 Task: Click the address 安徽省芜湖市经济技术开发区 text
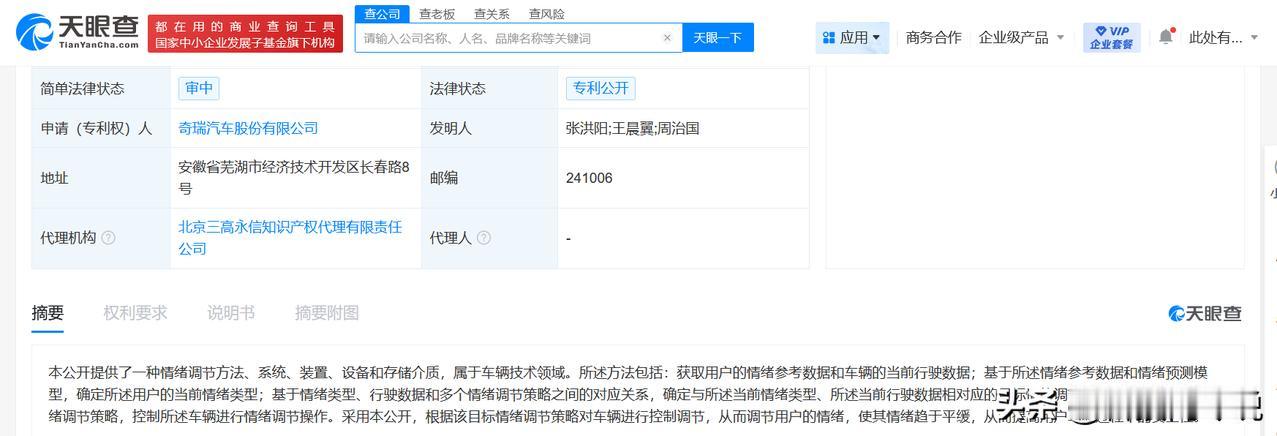click(294, 178)
